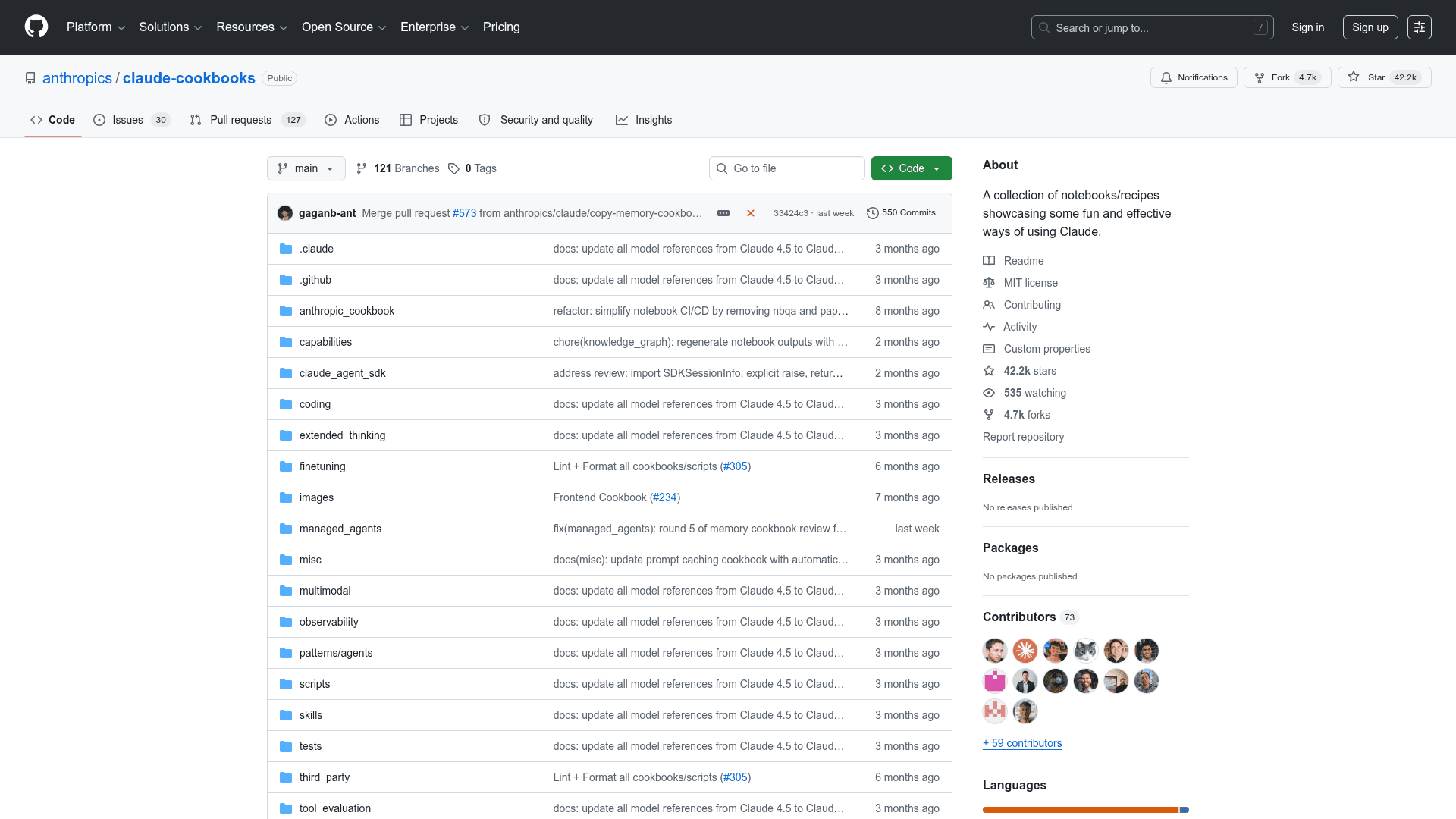Switch to the Pull requests tab

pos(247,120)
